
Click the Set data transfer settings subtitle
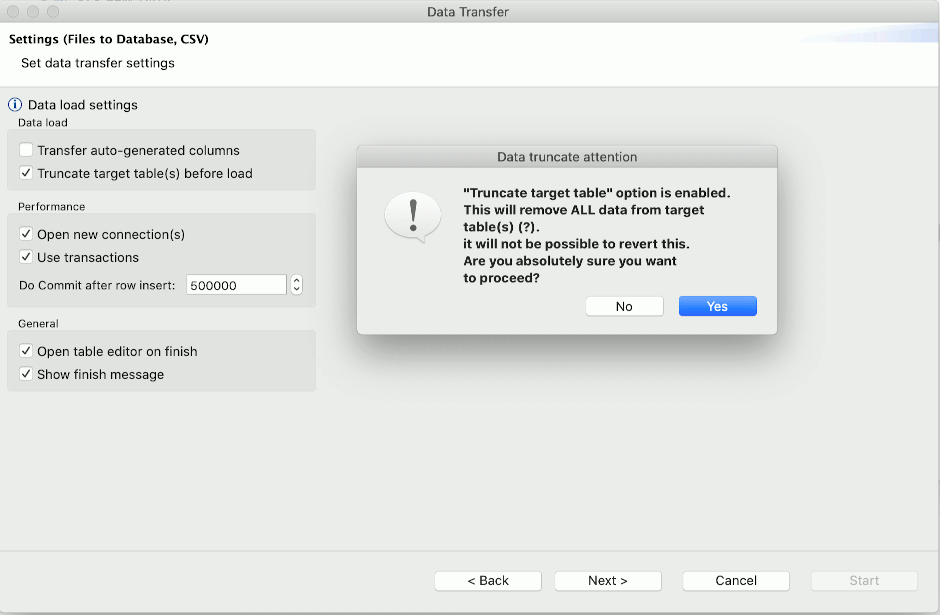98,63
